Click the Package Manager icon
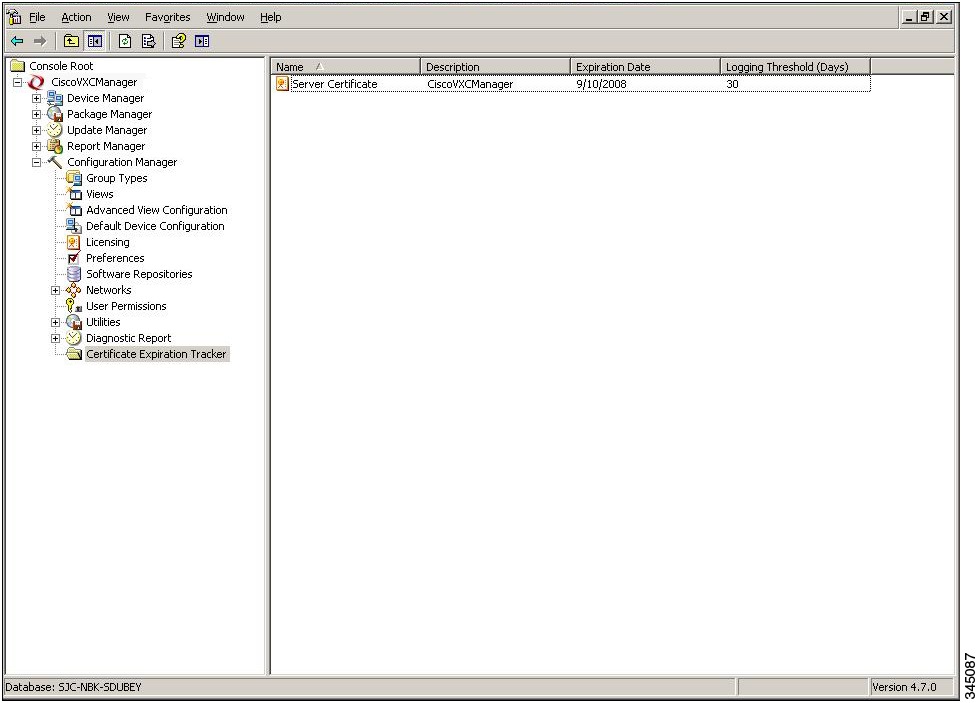The height and width of the screenshot is (703, 980). (x=55, y=114)
